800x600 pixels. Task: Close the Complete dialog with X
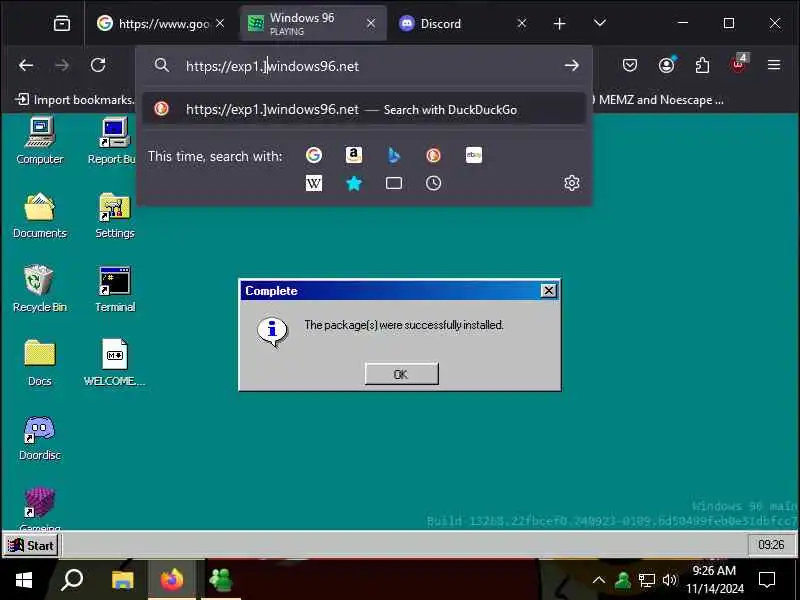(x=548, y=291)
